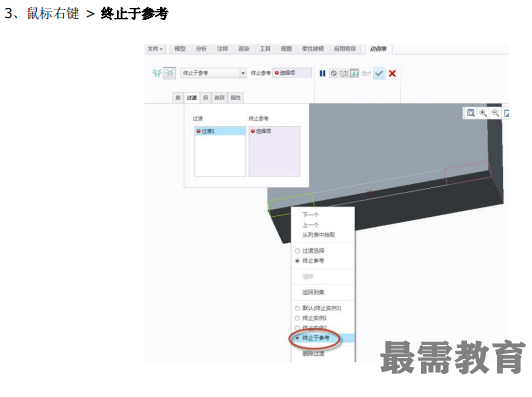532x397 pixels.
Task: Switch to the 柔性建模 ribbon tab
Action: tap(313, 49)
